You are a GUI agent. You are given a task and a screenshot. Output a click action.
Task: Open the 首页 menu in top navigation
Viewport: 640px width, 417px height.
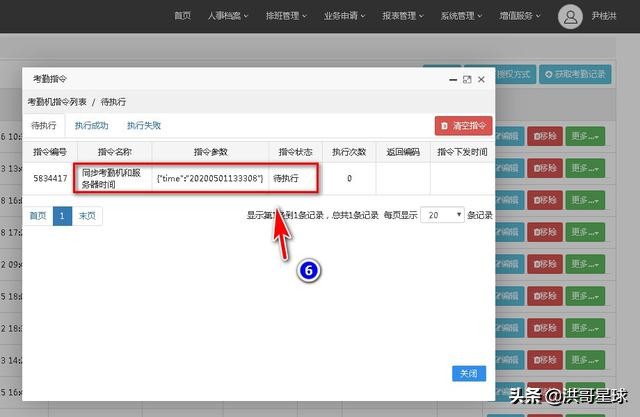(182, 16)
